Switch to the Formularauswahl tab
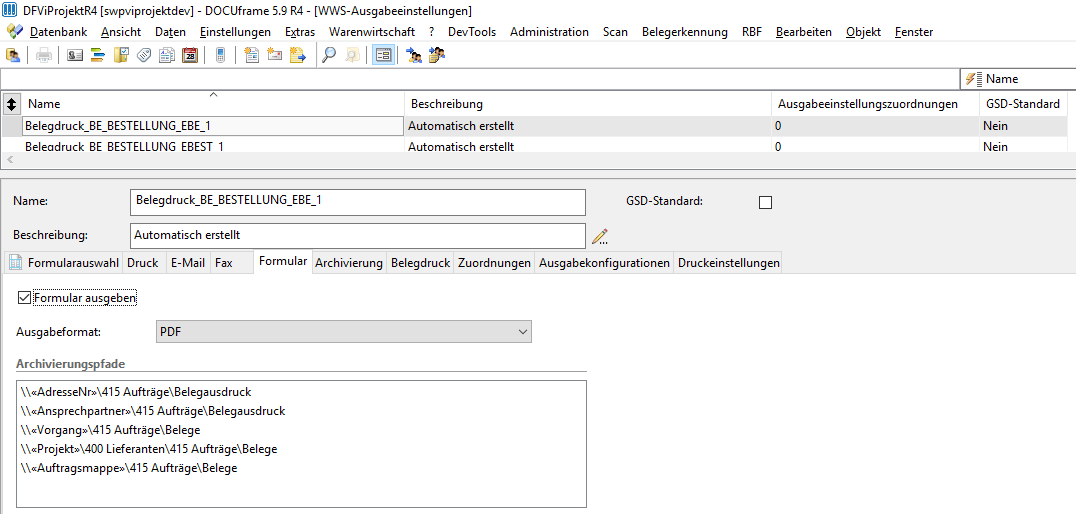The height and width of the screenshot is (514, 1076). click(x=65, y=263)
